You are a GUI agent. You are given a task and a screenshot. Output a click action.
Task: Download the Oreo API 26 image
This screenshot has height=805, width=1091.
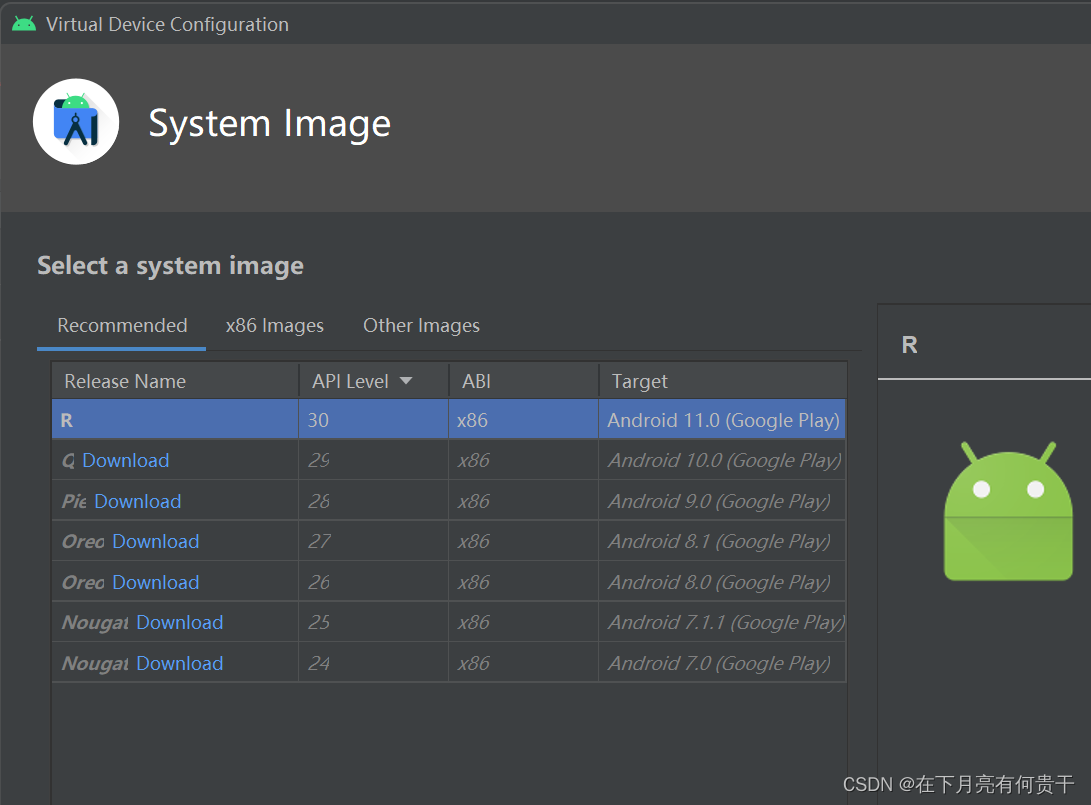point(156,582)
